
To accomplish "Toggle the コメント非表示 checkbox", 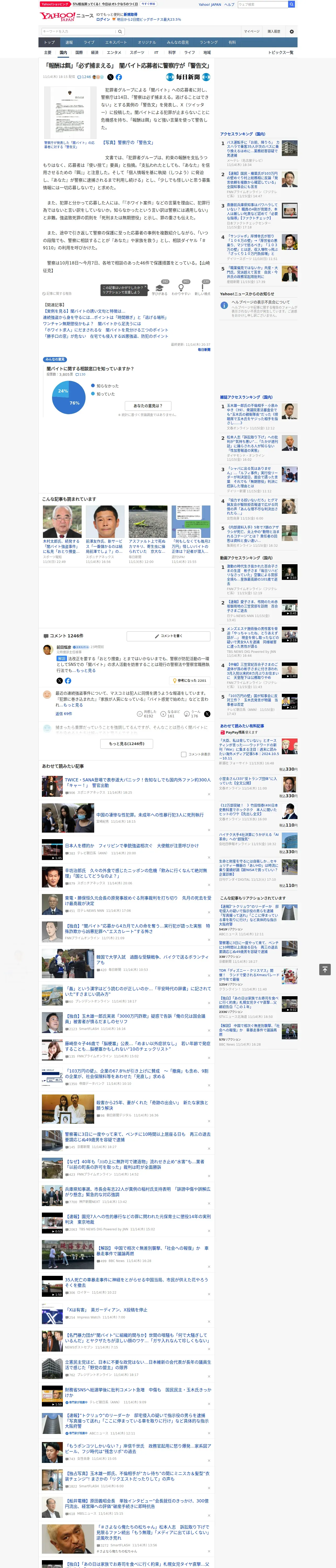I will (183, 754).
